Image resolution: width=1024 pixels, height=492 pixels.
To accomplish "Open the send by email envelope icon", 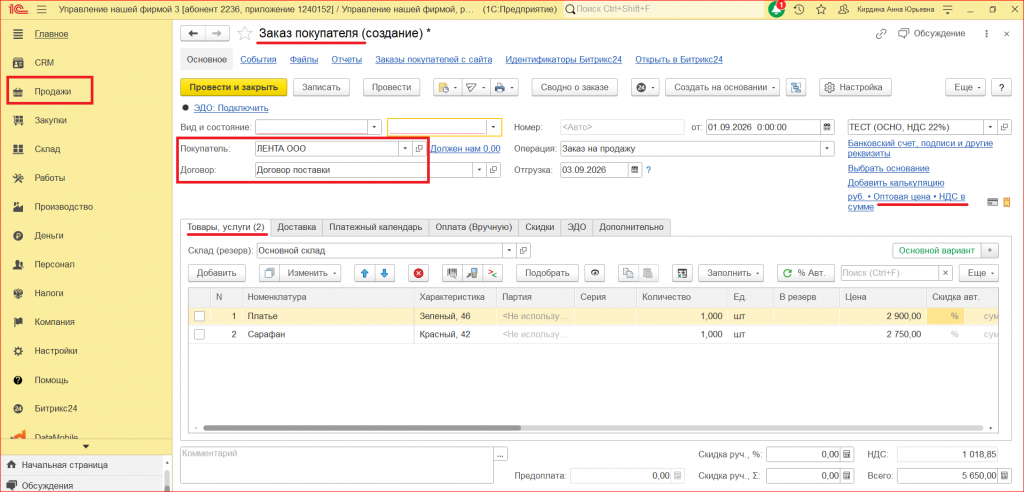I will point(475,87).
